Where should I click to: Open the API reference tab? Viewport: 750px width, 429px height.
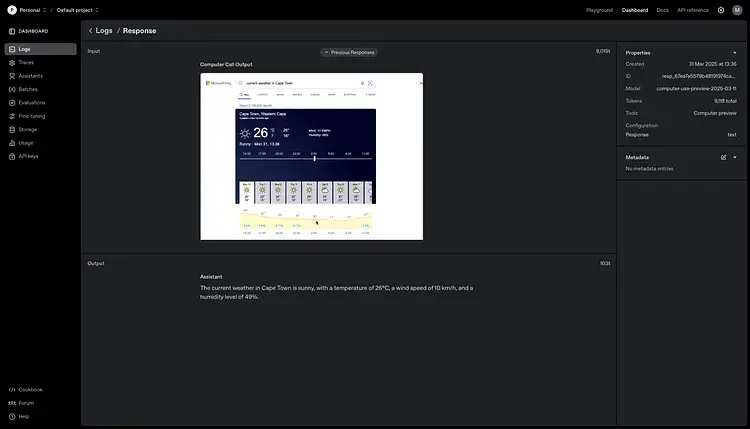coord(692,10)
